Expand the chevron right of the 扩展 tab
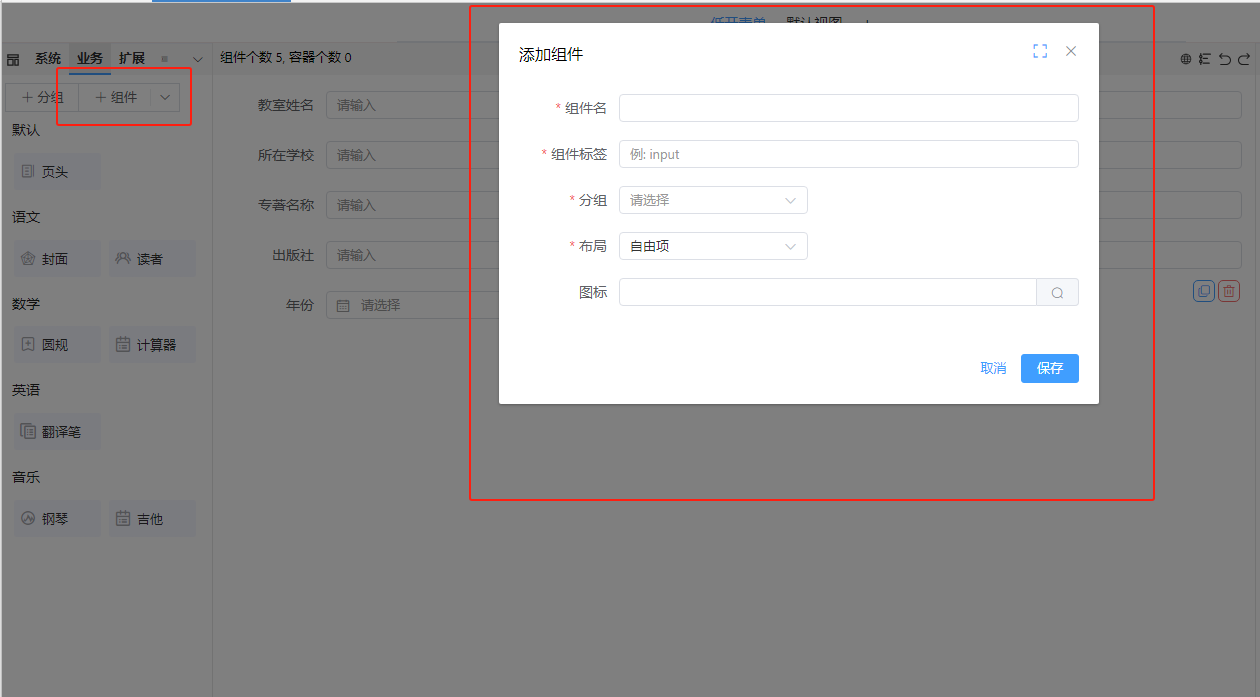Image resolution: width=1260 pixels, height=697 pixels. [198, 59]
